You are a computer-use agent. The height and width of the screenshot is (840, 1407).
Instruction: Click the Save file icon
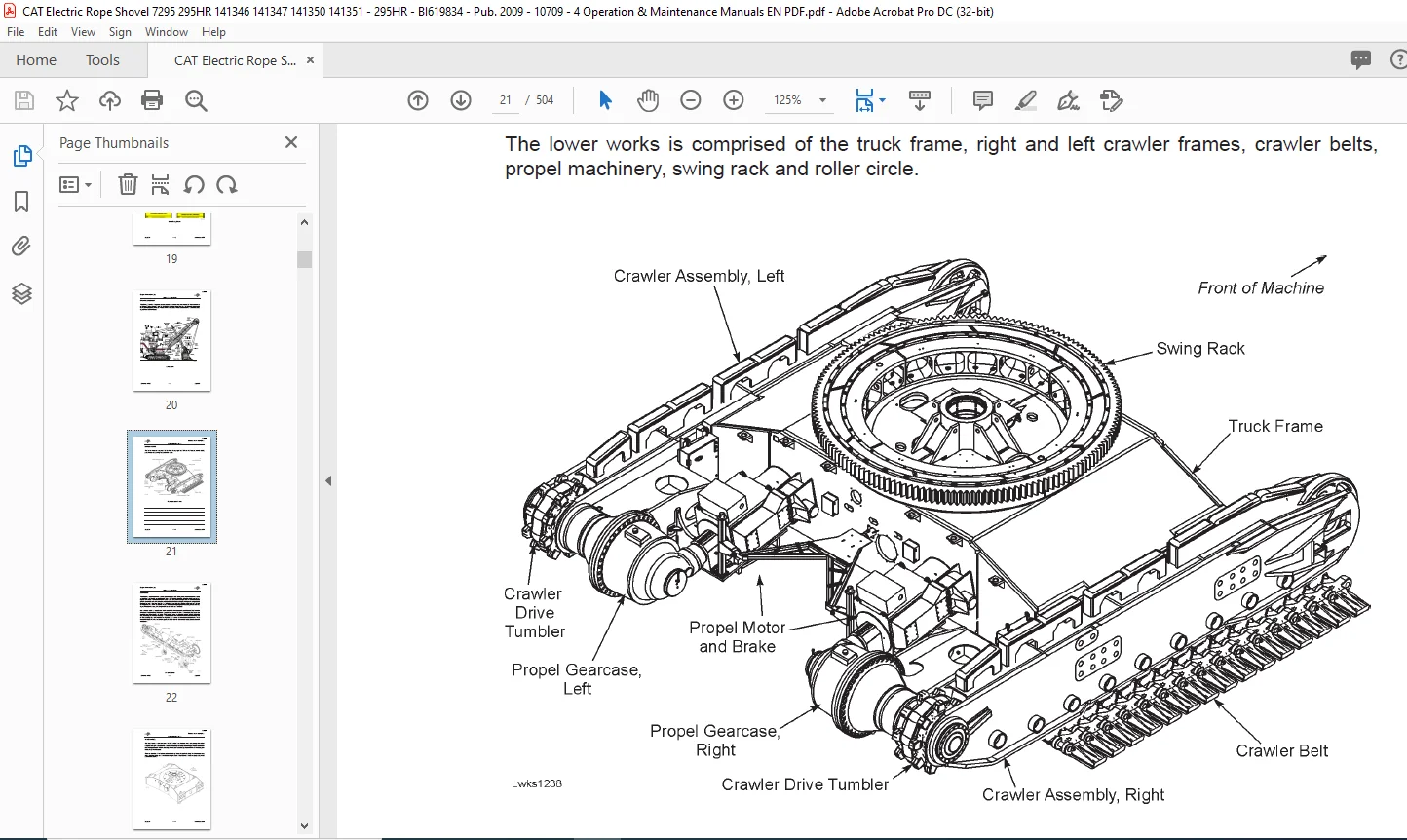(x=24, y=100)
